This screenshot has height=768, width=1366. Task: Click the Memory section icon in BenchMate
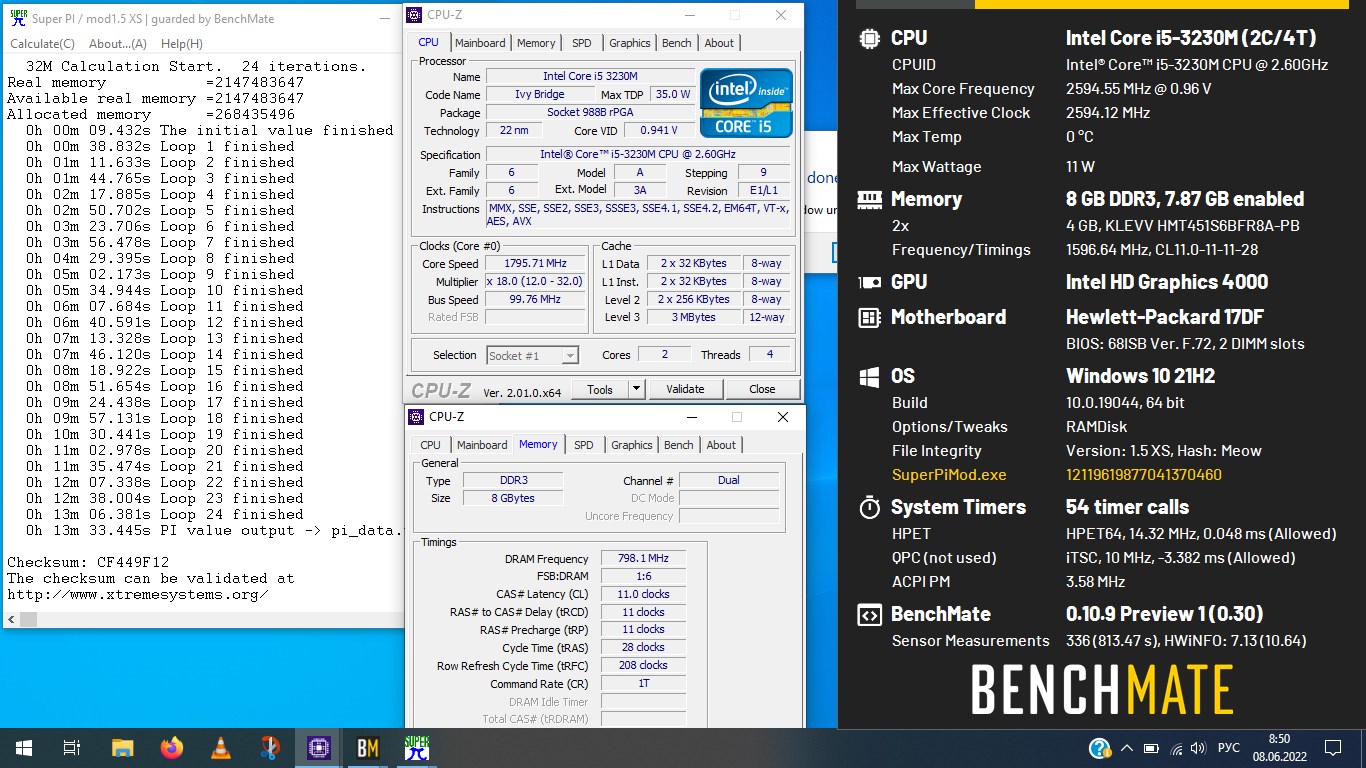coord(869,199)
